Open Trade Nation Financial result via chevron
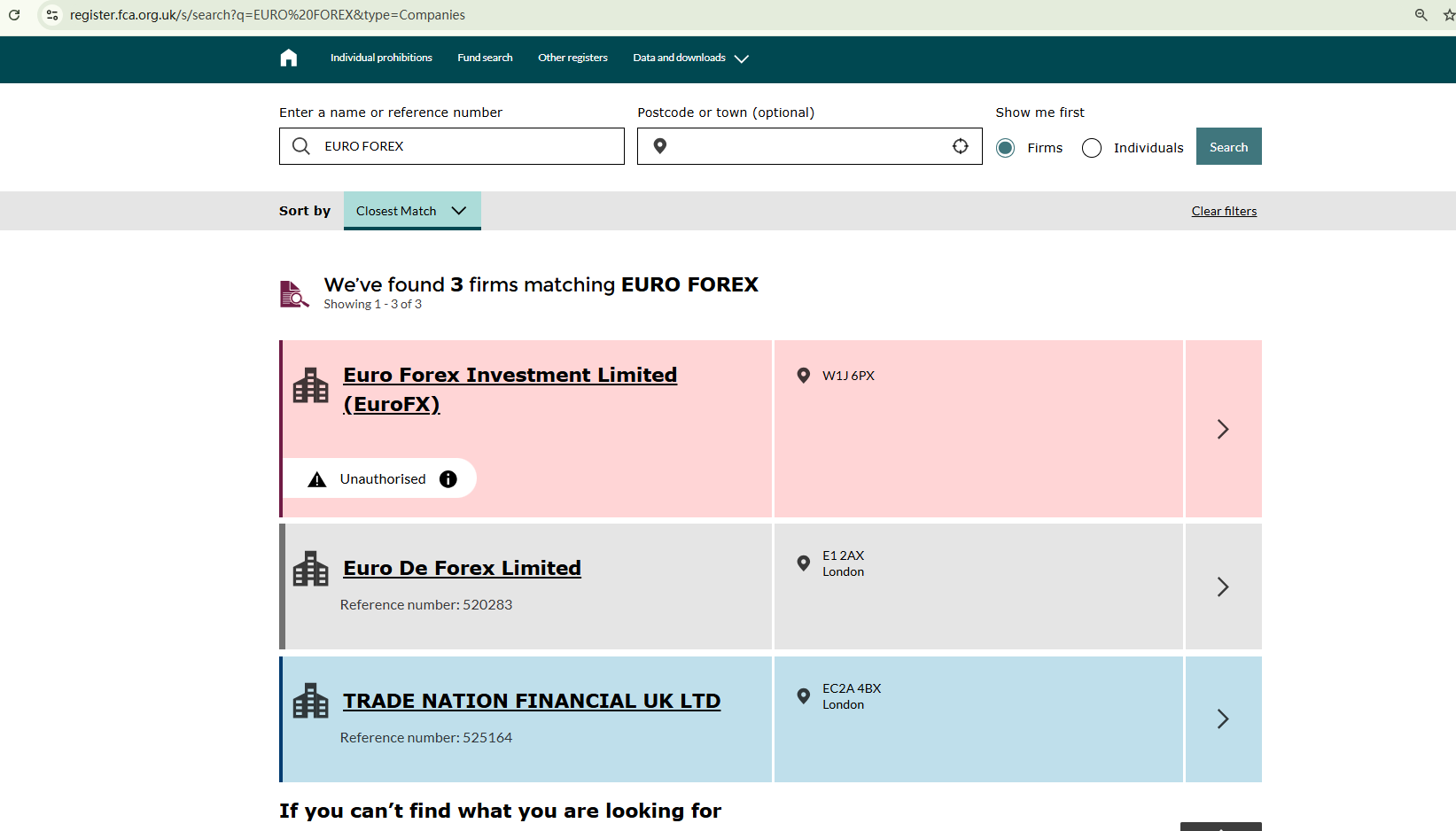1456x831 pixels. coord(1222,718)
